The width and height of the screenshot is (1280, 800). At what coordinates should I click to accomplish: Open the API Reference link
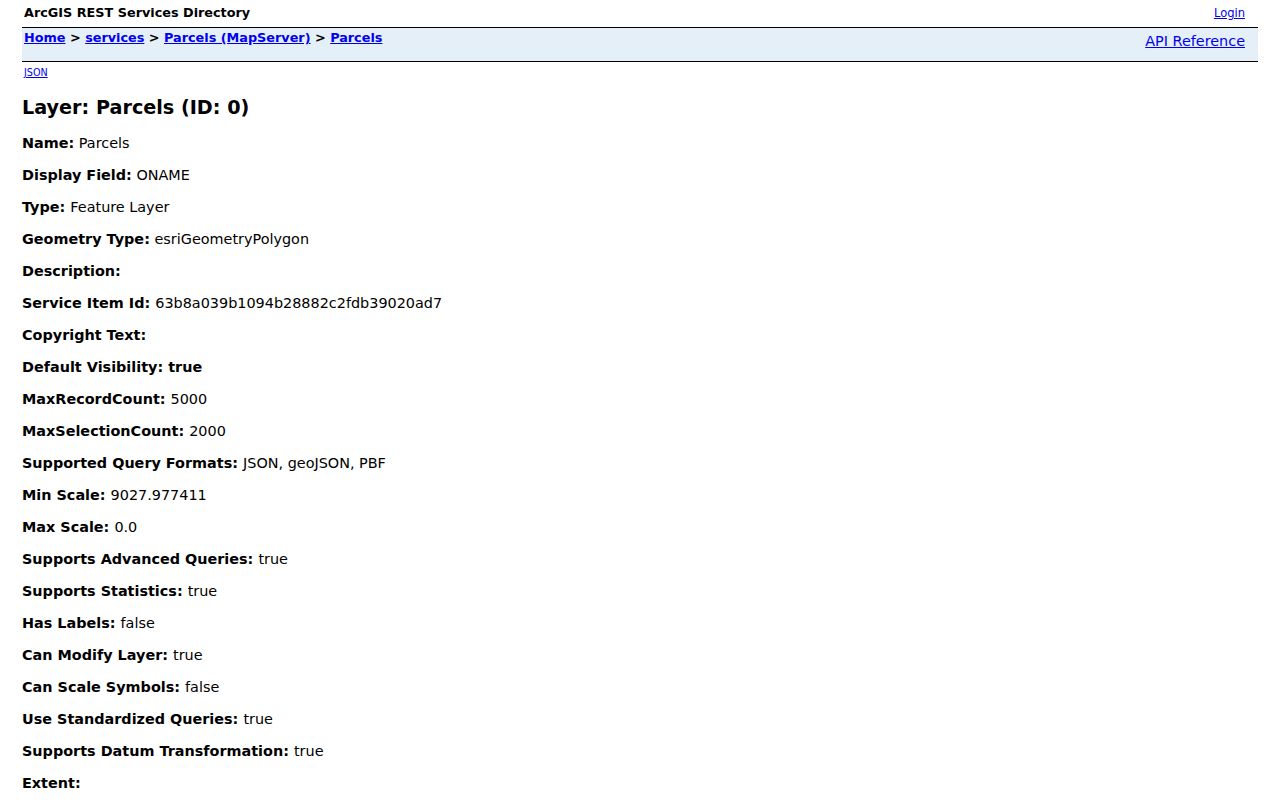pyautogui.click(x=1195, y=41)
